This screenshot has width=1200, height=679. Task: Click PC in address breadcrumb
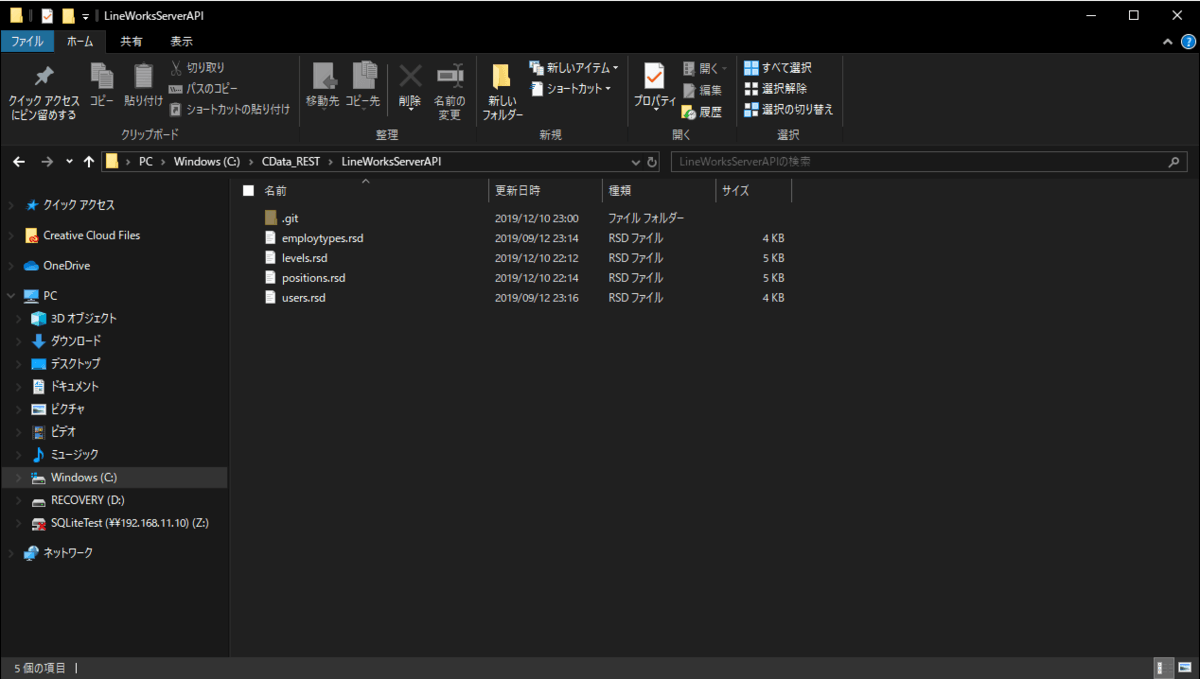(146, 161)
